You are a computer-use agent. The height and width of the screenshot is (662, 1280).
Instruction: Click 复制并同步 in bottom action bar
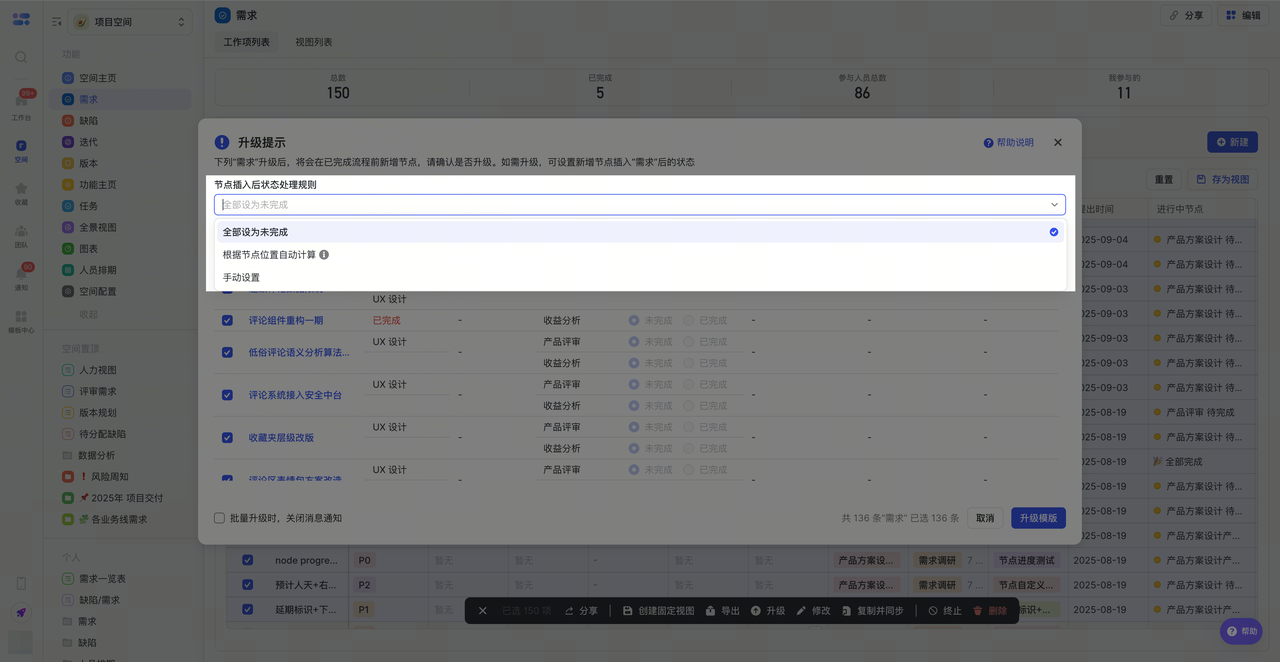click(x=872, y=610)
